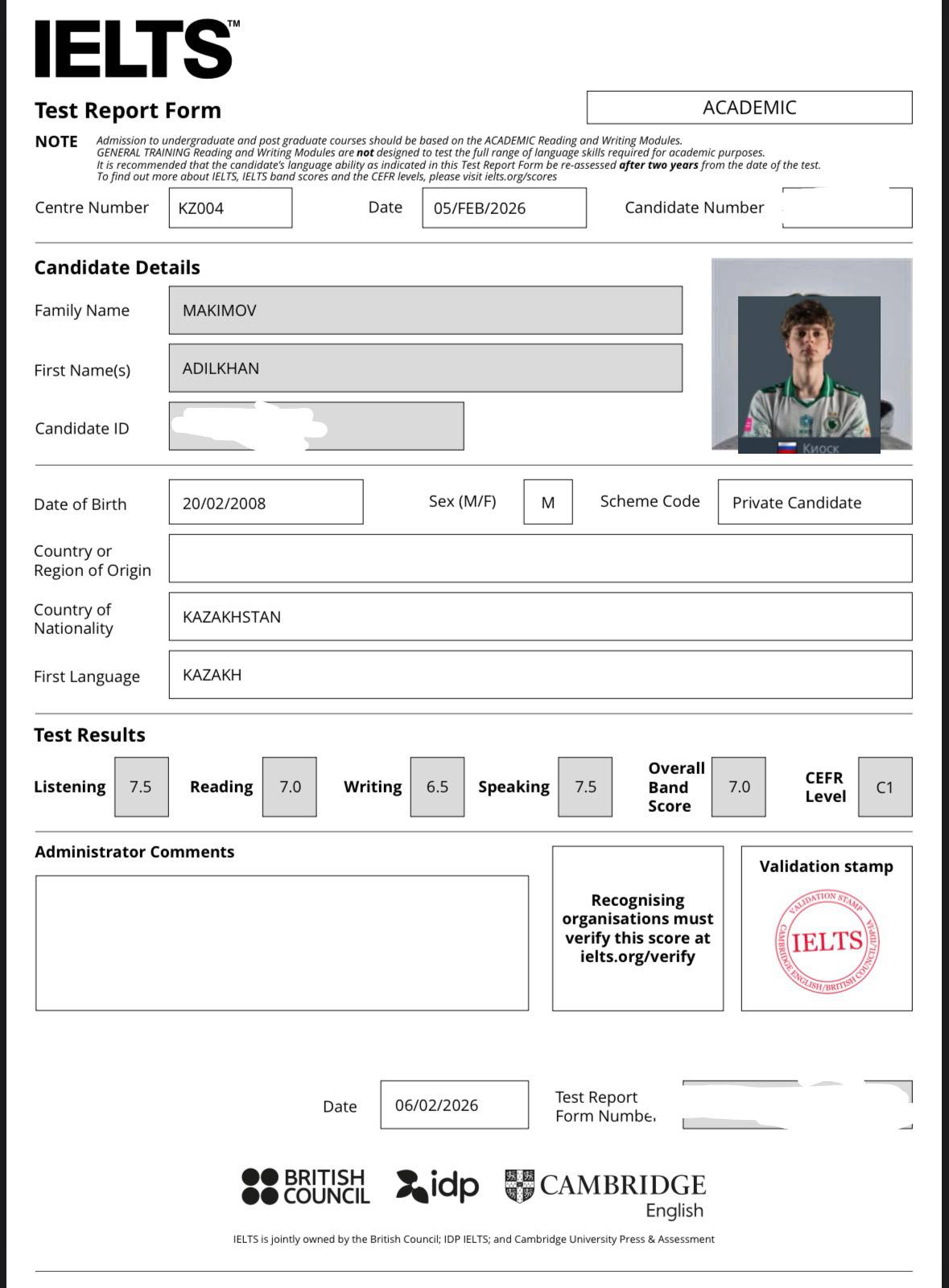Click the Overall Band Score label

pos(676,787)
